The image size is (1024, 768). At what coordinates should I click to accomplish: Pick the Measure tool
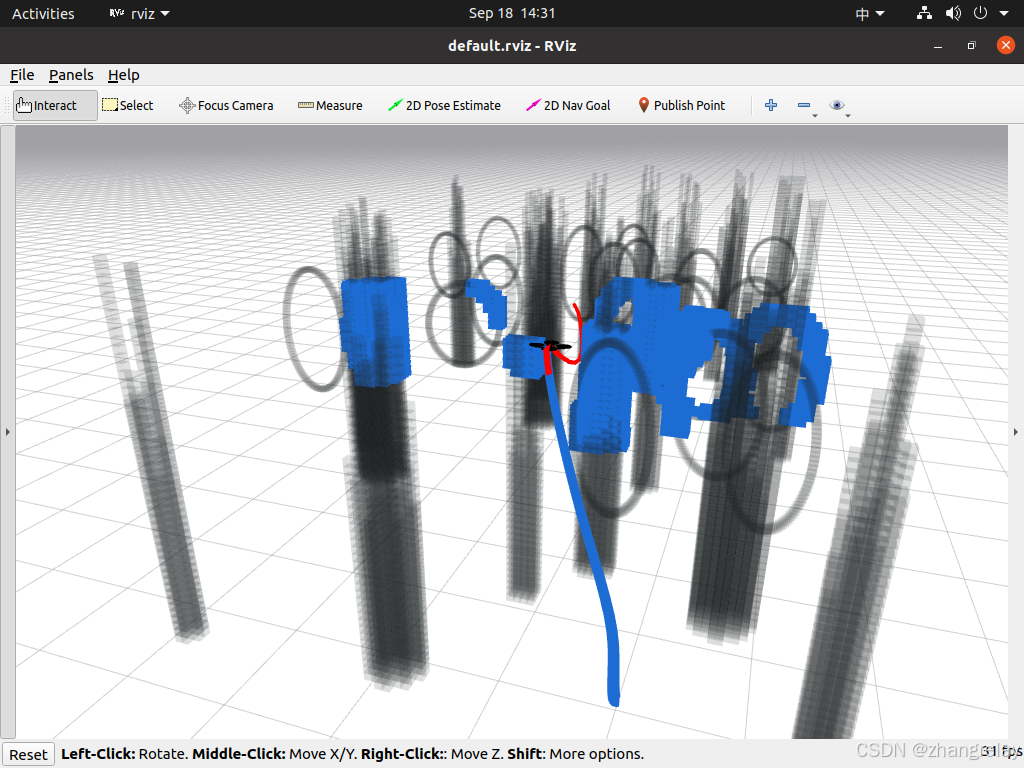[x=330, y=105]
